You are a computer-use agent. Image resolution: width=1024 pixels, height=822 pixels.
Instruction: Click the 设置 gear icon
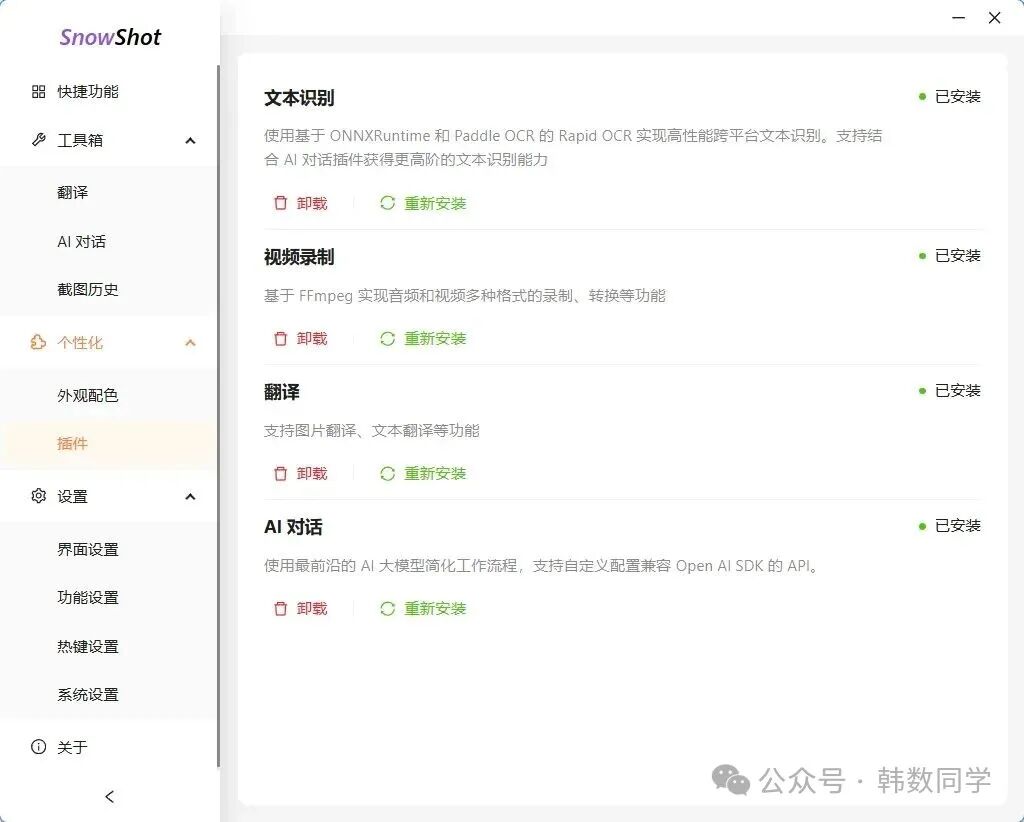[39, 496]
